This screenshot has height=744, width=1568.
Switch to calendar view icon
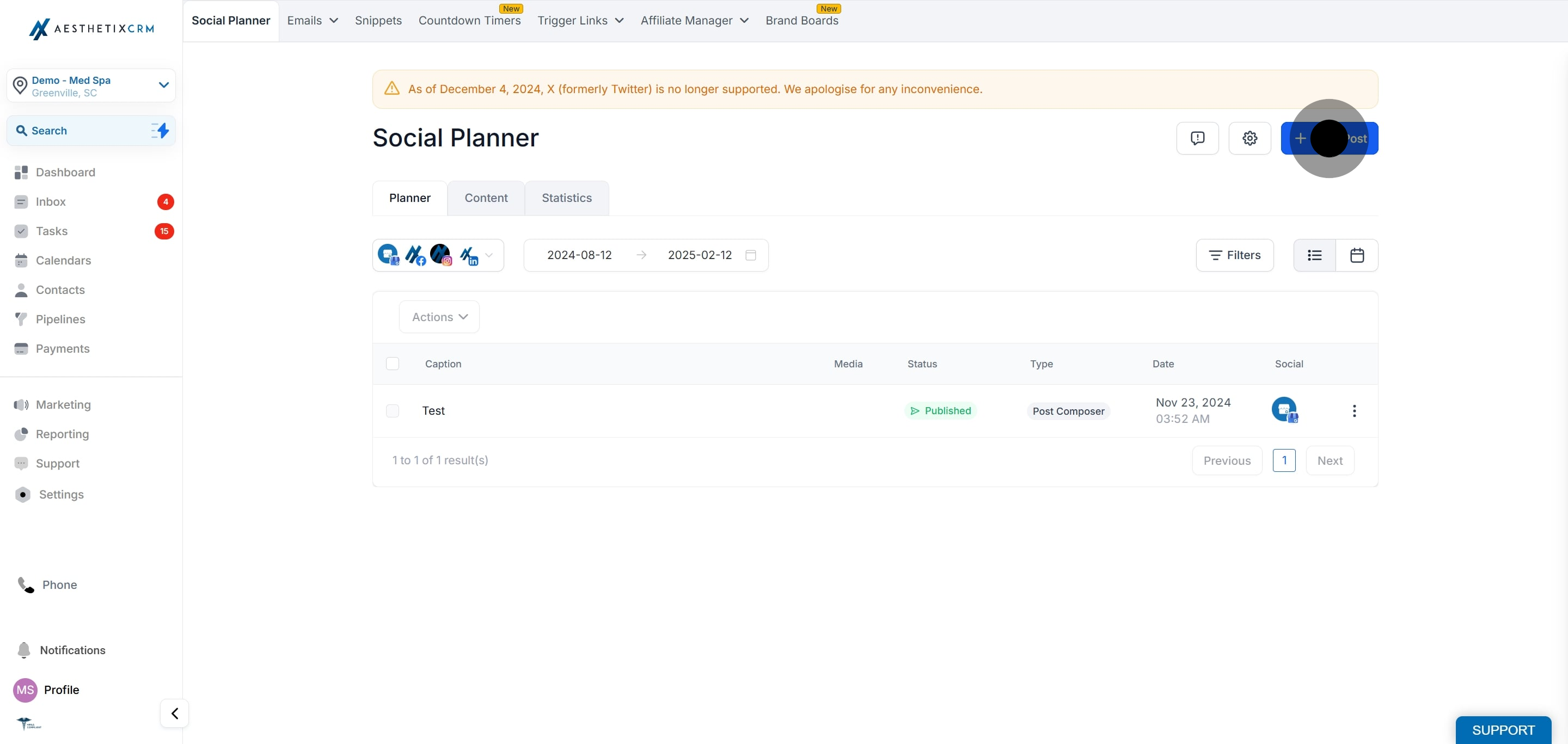click(1357, 255)
